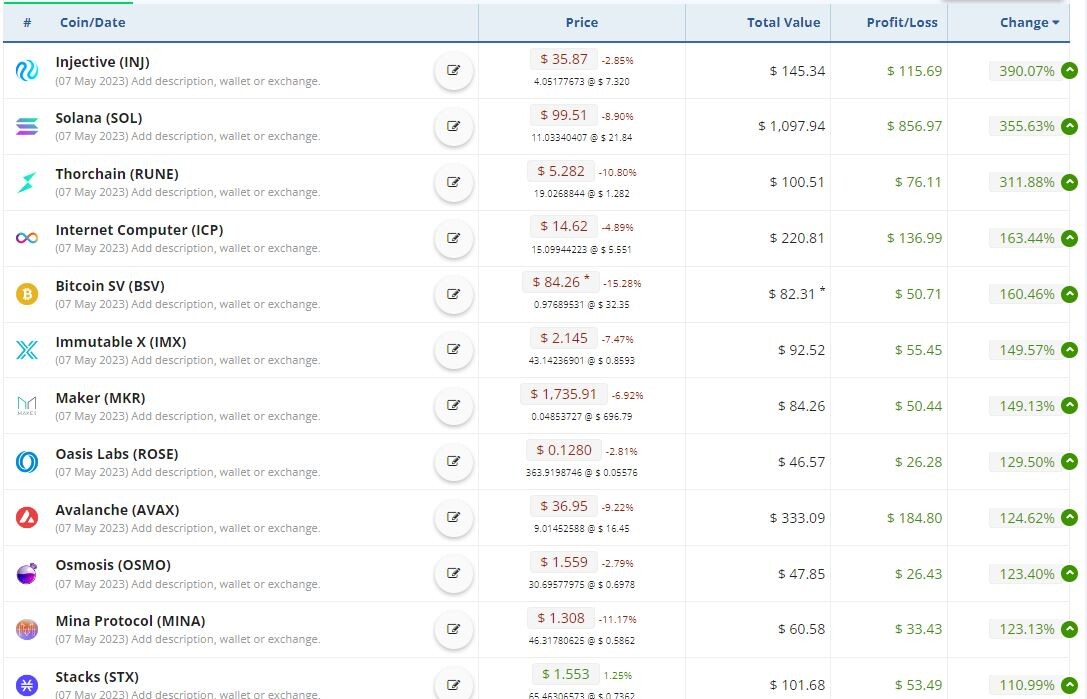Click the 390.07% change value
The width and height of the screenshot is (1087, 699).
point(1026,71)
